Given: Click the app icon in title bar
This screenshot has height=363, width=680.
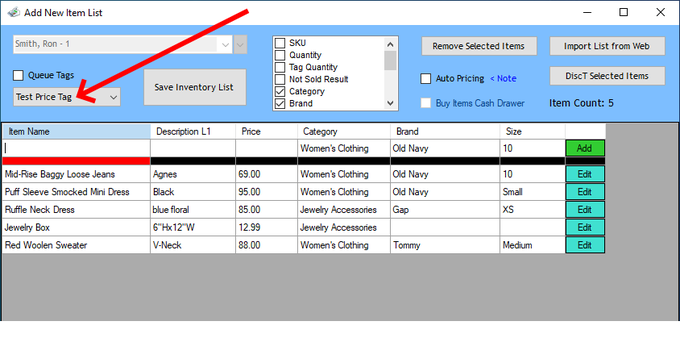Looking at the screenshot, I should 14,12.
